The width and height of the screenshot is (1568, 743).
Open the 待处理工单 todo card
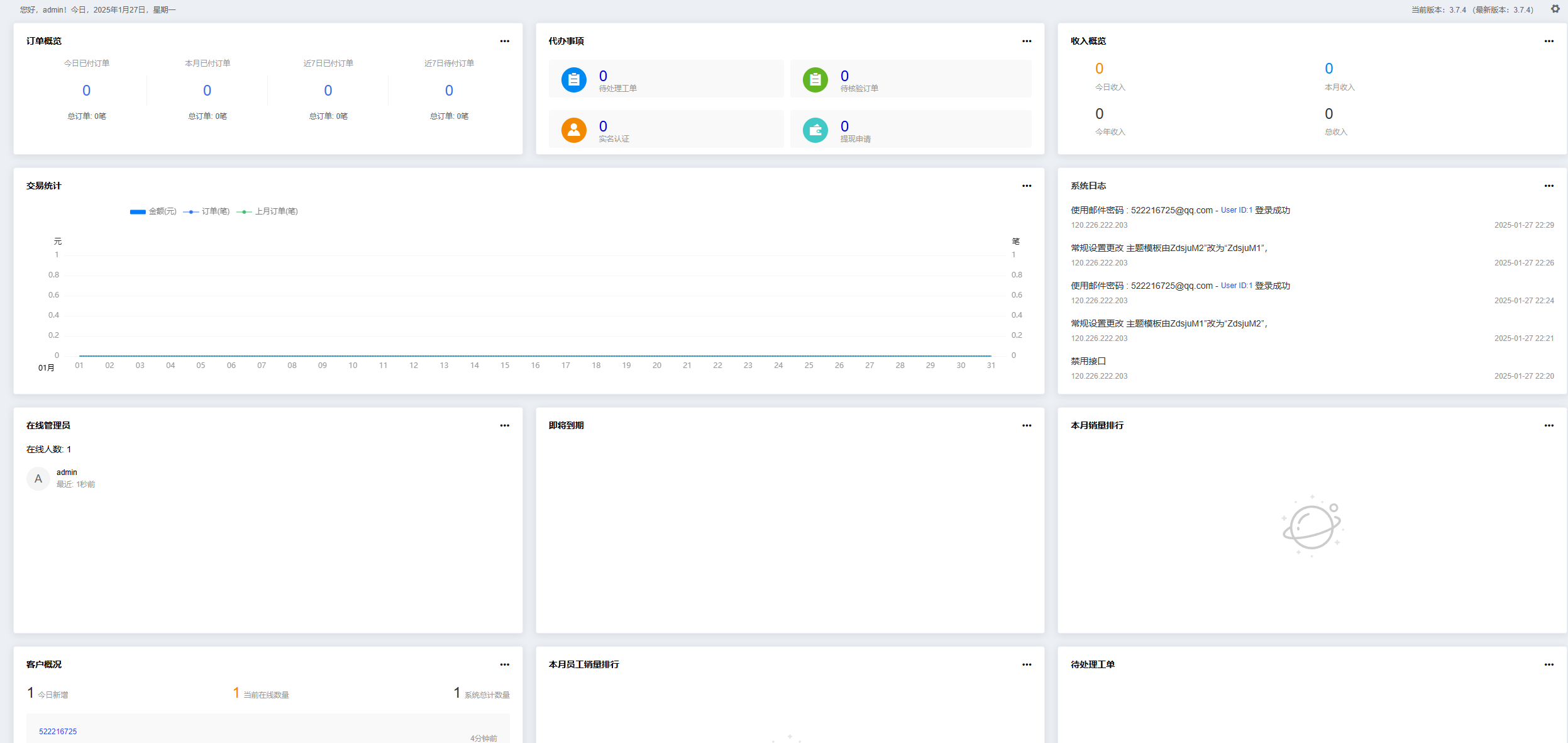(666, 79)
